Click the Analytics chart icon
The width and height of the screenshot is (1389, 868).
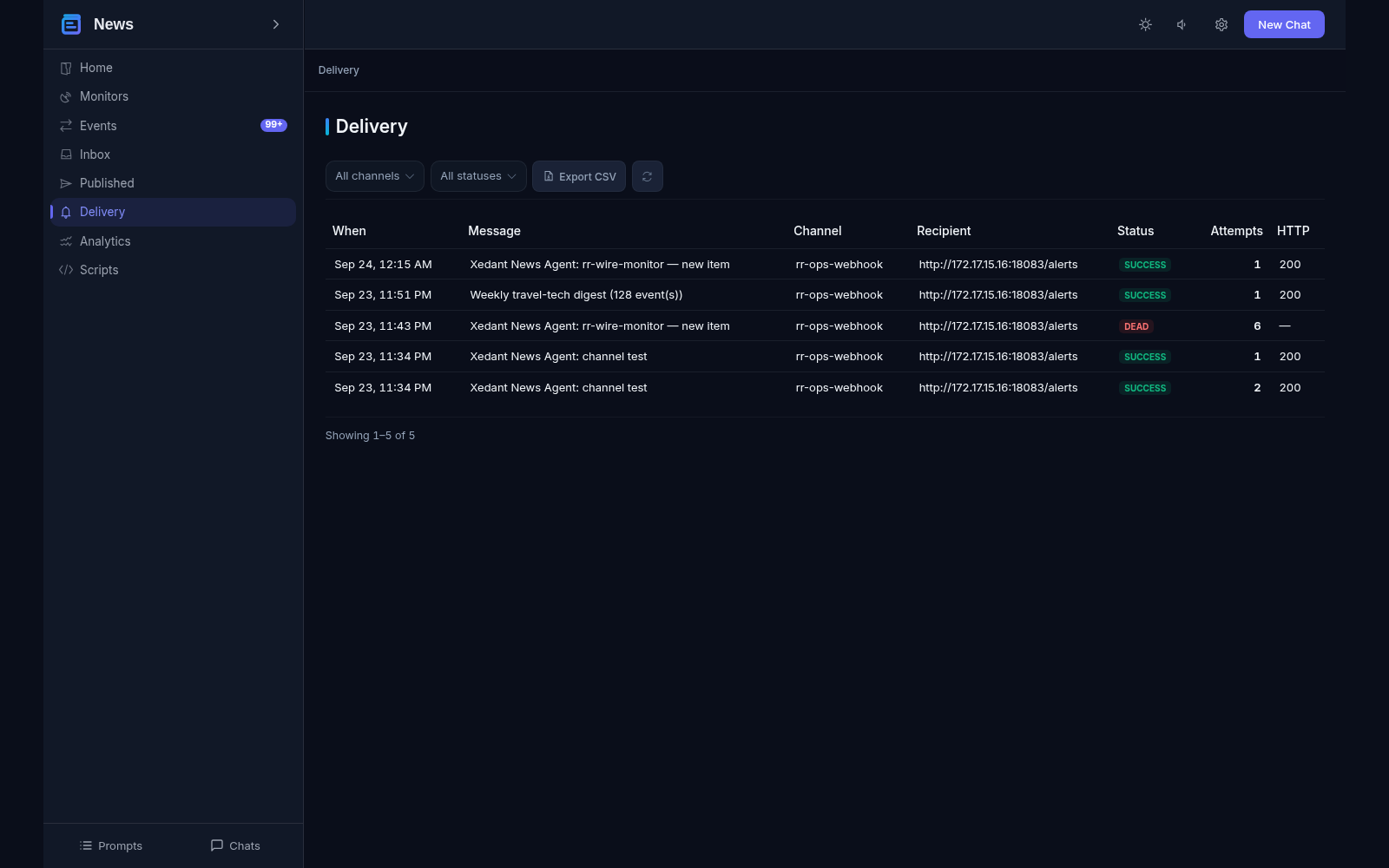(x=66, y=241)
